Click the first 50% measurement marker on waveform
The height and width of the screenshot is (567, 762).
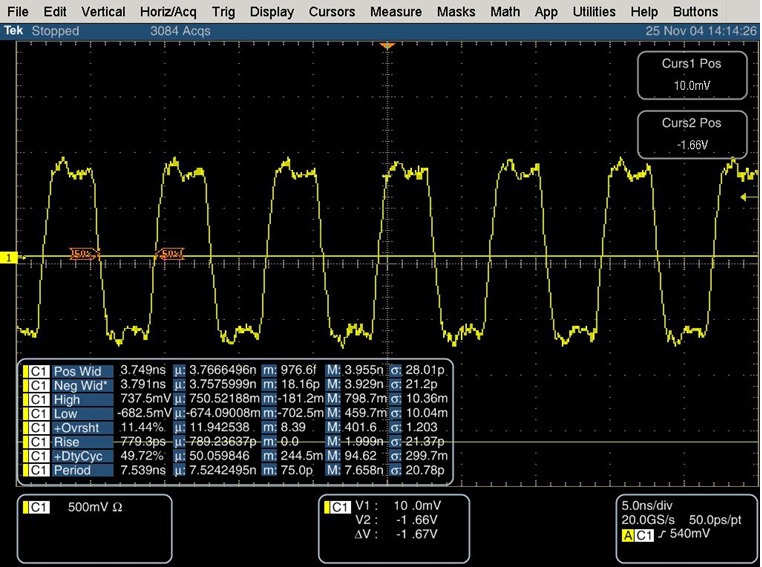coord(84,254)
